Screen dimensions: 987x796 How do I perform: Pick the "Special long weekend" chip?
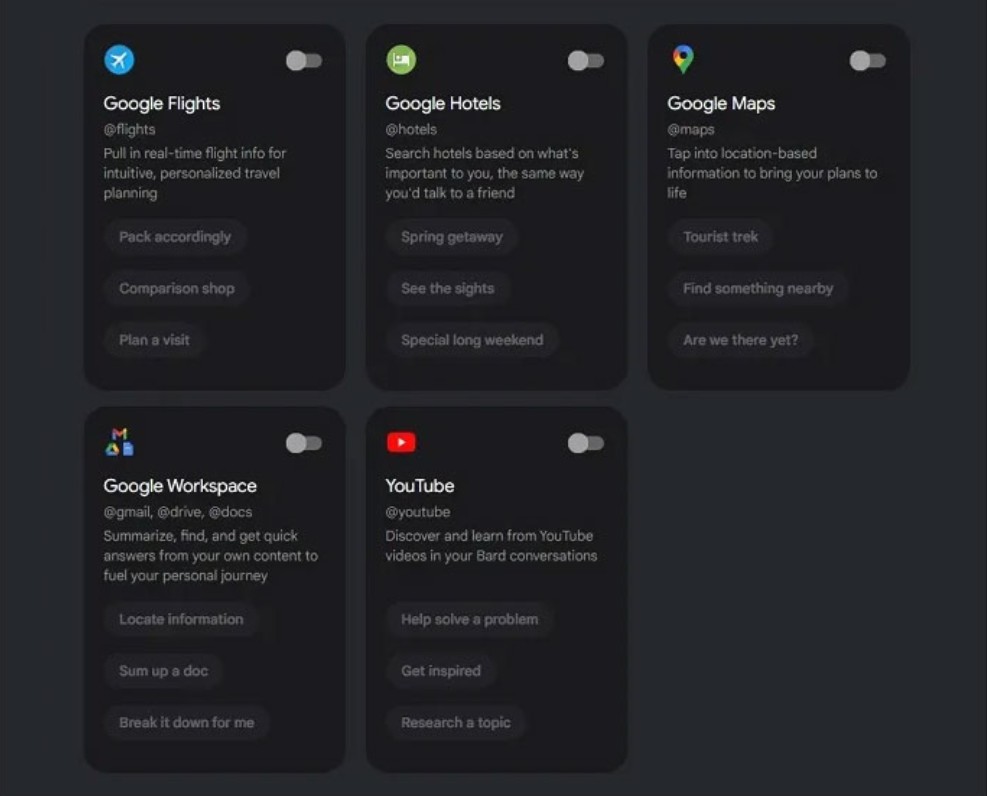tap(472, 340)
